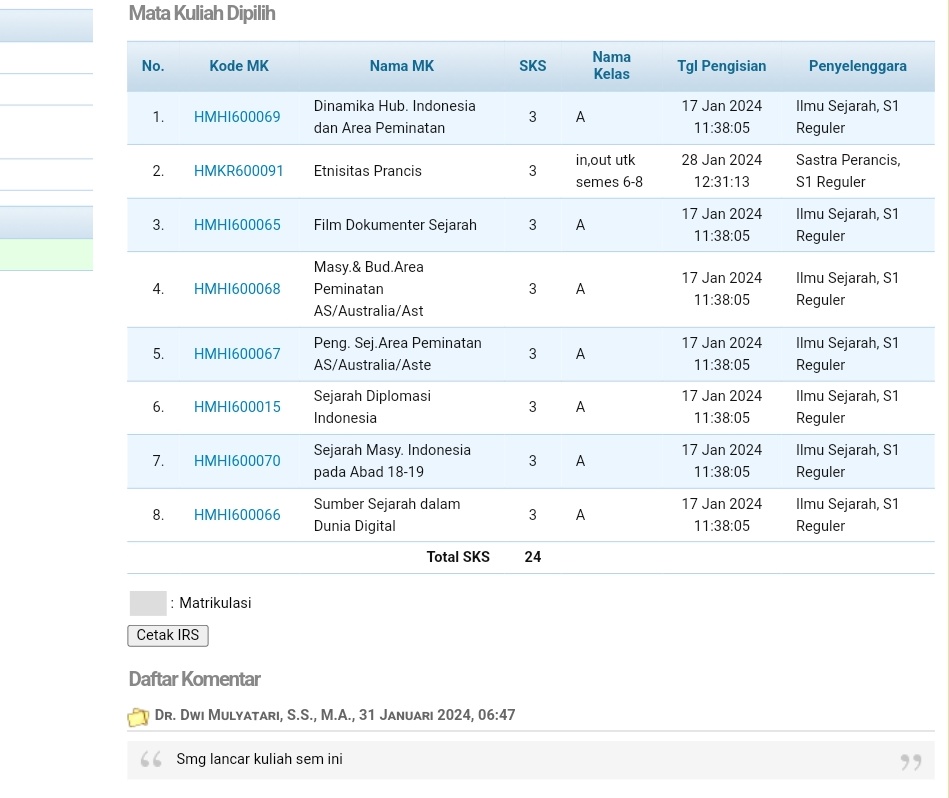This screenshot has width=949, height=798.
Task: Select course name Peng. Sej.Area Peminatan AS/Australia/Aste
Action: (398, 354)
